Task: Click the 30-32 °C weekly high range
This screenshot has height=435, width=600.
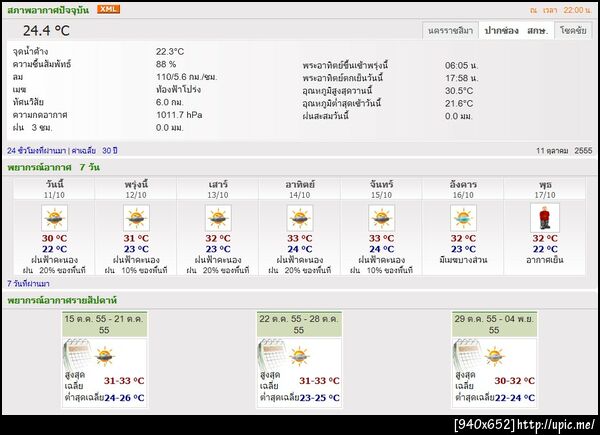Action: [x=515, y=381]
